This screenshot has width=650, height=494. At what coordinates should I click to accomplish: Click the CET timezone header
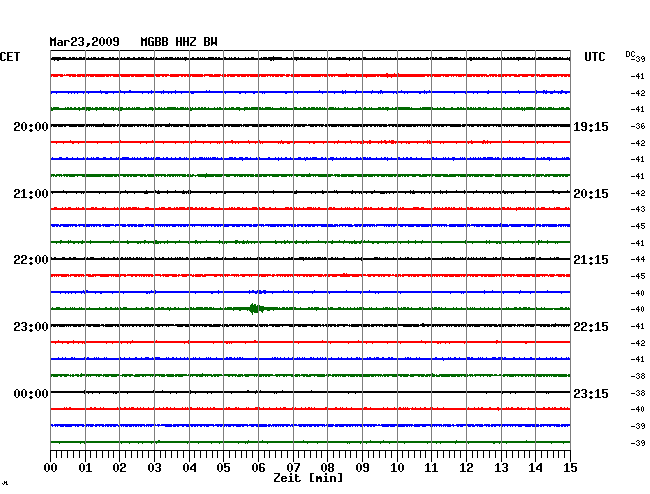point(10,57)
